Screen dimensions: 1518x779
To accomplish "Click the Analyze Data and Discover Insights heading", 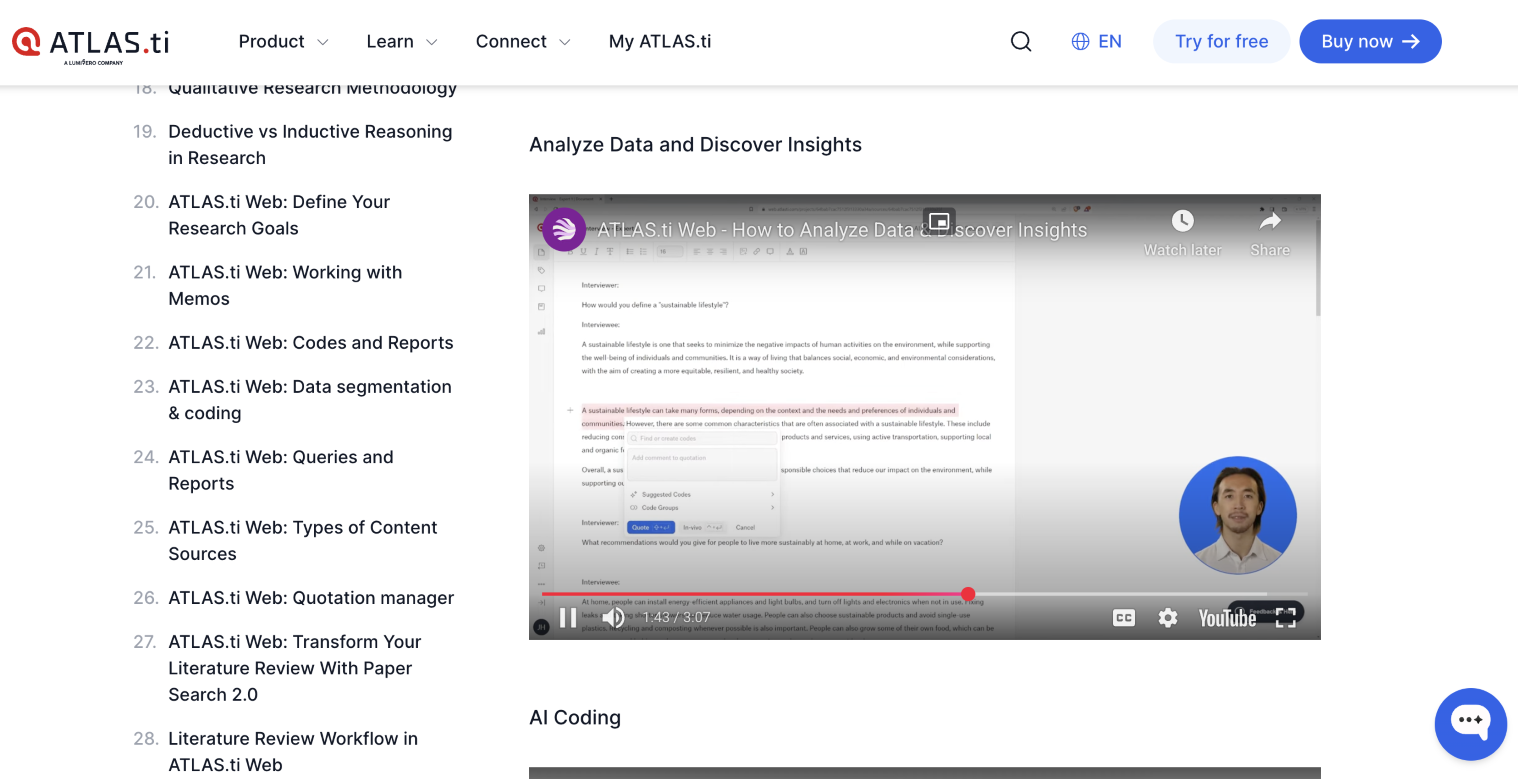I will coord(695,144).
